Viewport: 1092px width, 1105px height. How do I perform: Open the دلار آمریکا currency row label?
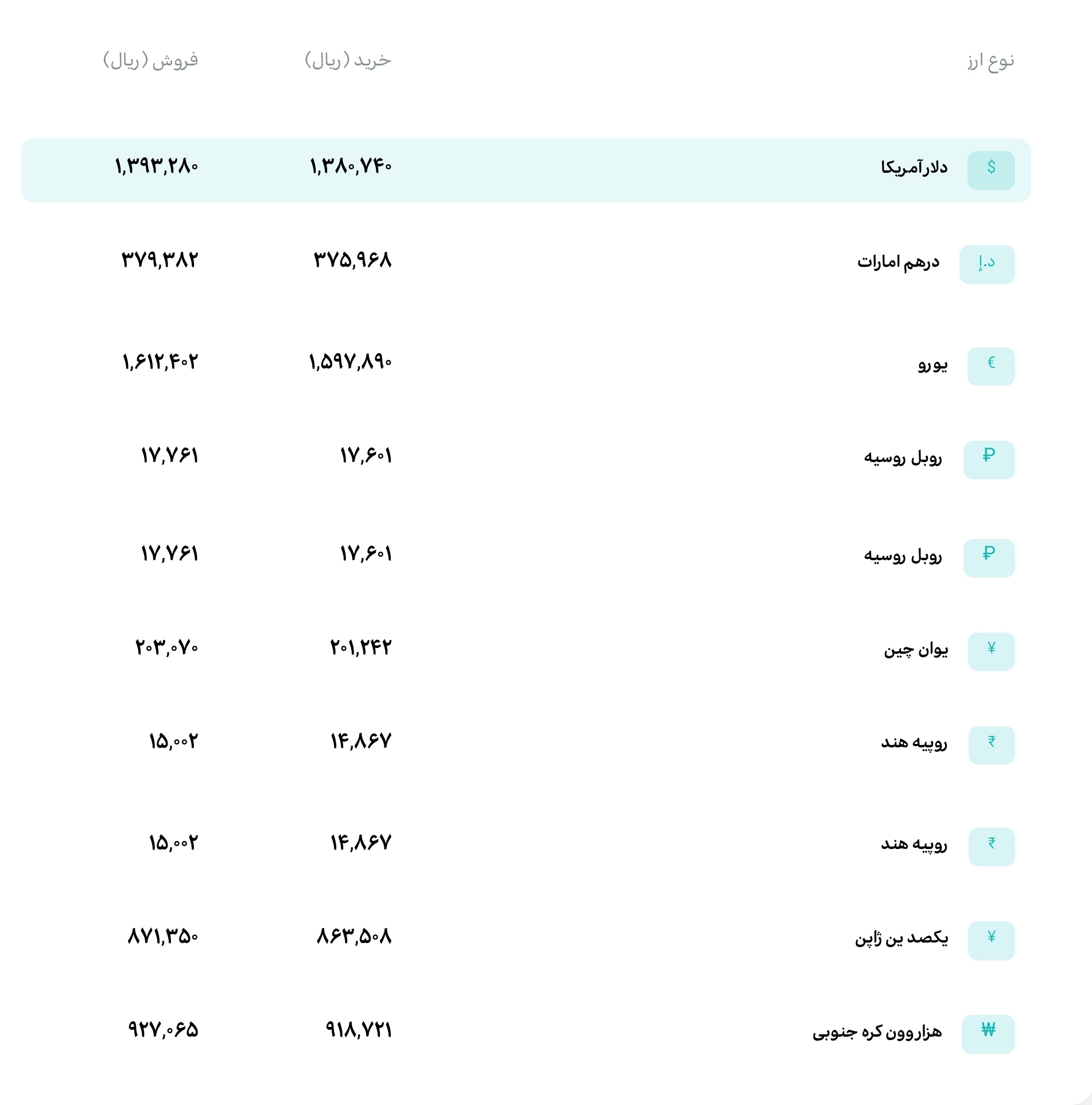tap(914, 168)
